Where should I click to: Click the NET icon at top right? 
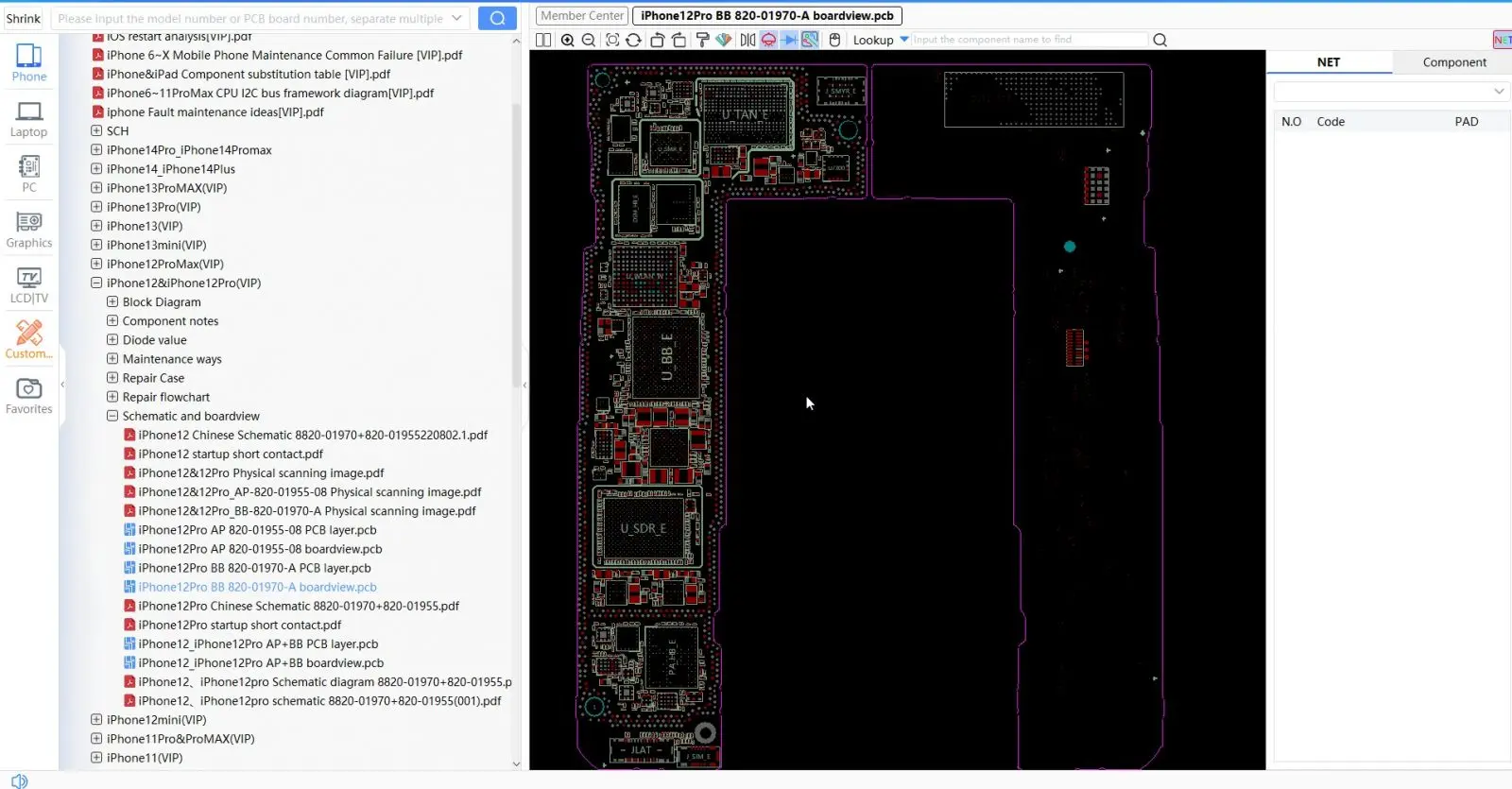click(x=1502, y=40)
